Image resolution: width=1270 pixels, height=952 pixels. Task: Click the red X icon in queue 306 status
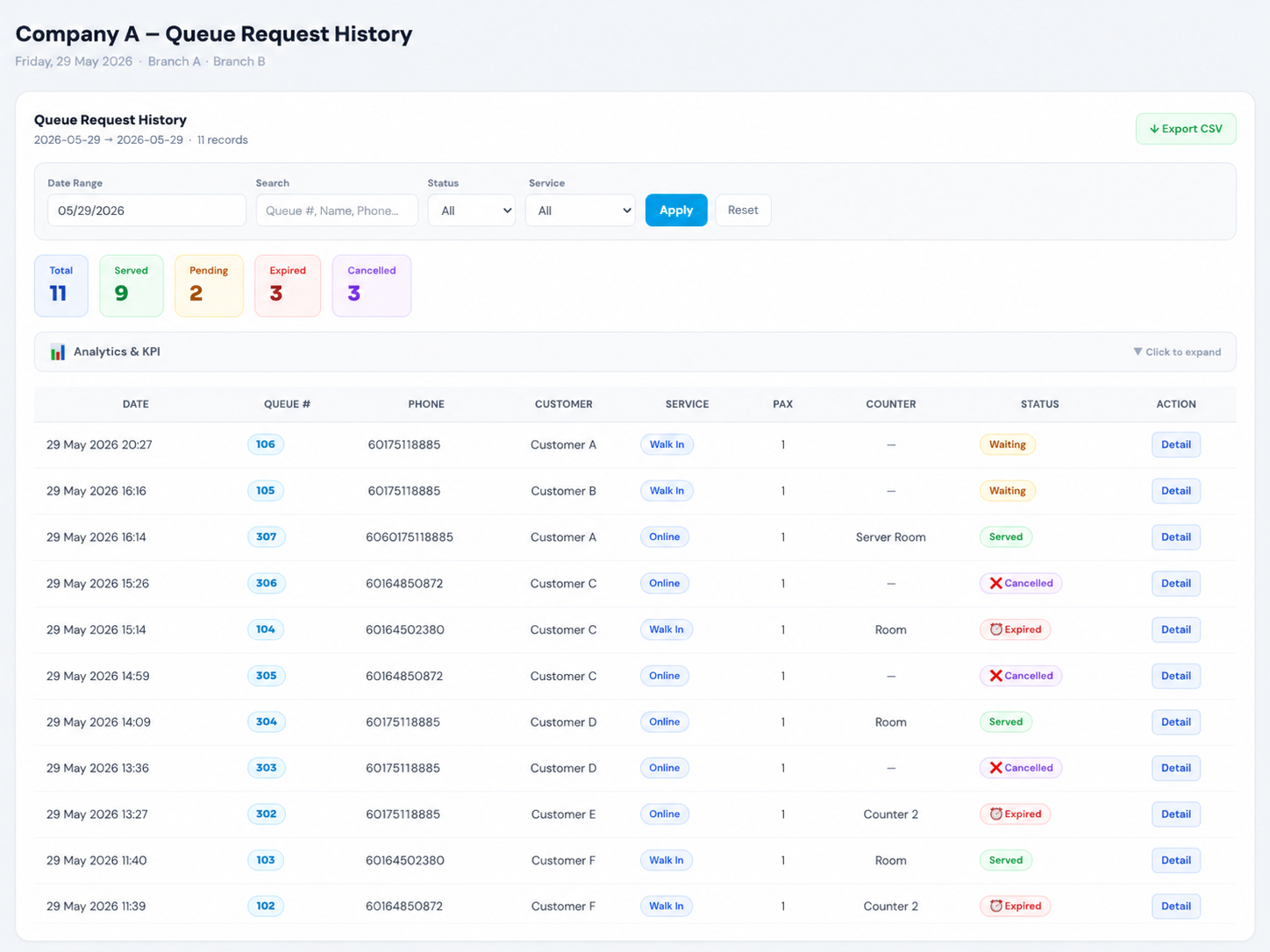tap(995, 583)
